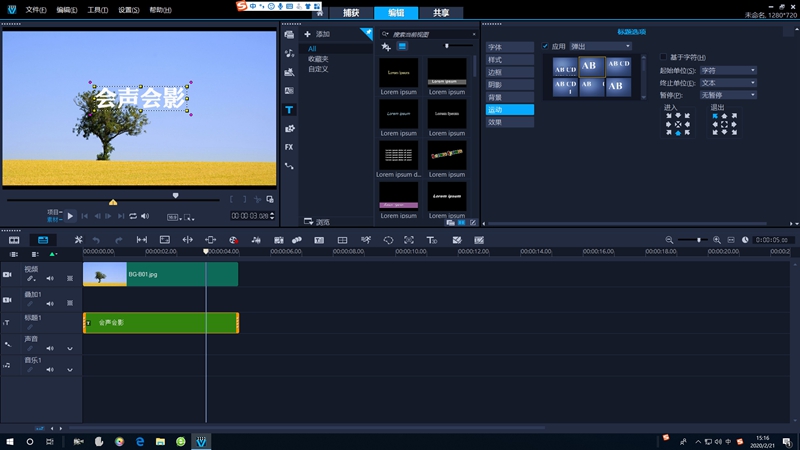Open the FX filter library
This screenshot has height=450, width=800.
click(x=289, y=147)
